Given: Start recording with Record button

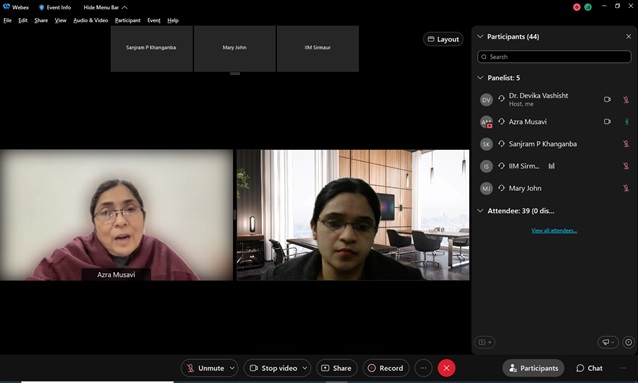Looking at the screenshot, I should pos(386,368).
